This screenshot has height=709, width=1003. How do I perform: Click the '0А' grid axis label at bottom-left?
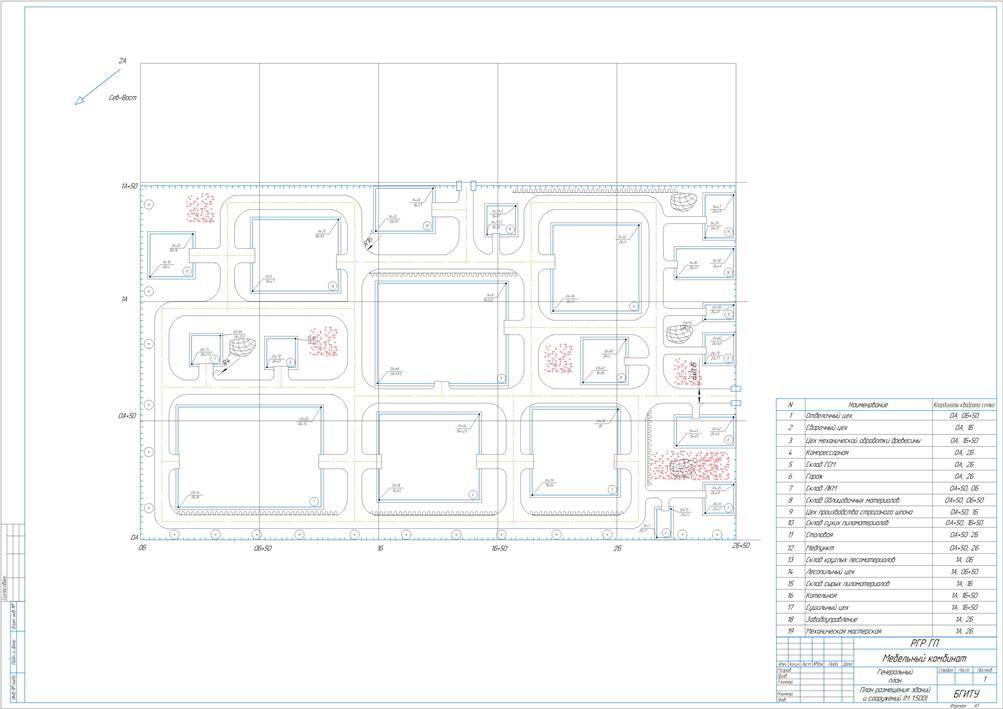point(134,538)
